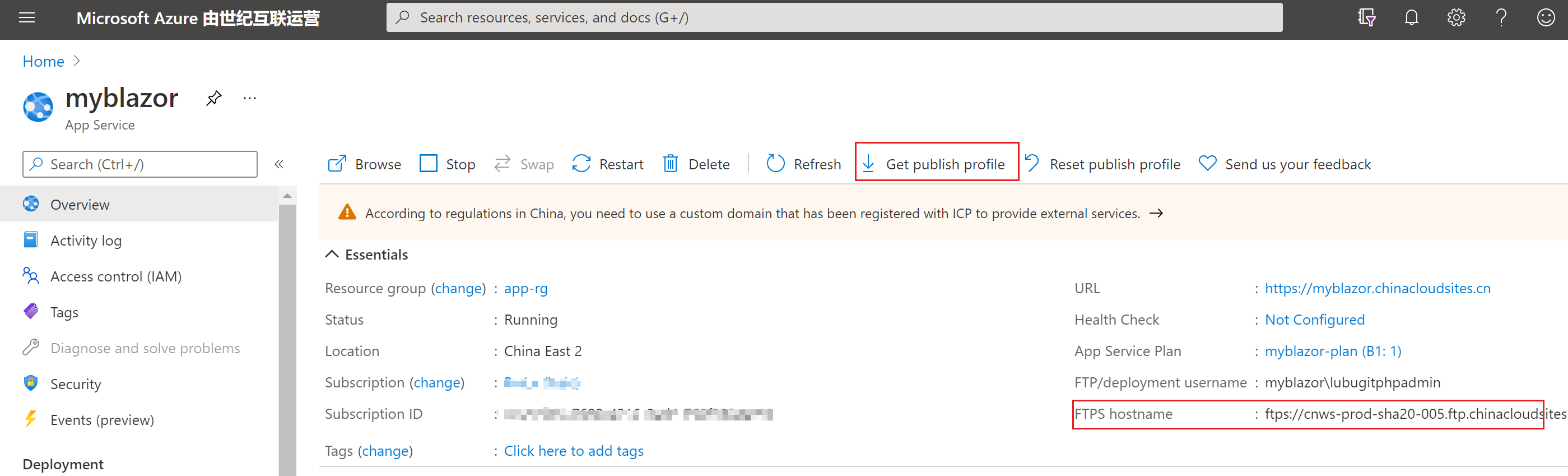Click the app-rg resource group link
1568x476 pixels.
[525, 288]
